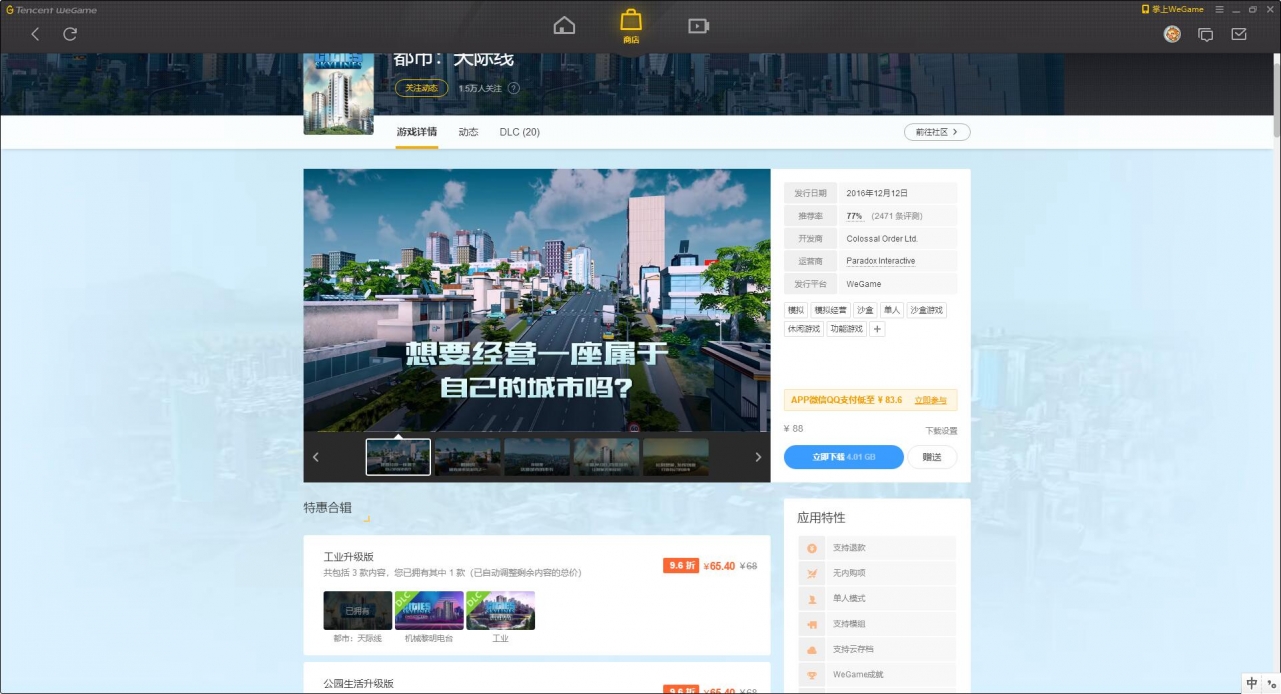Open the 公园生活升级版 bundle title

(x=359, y=684)
